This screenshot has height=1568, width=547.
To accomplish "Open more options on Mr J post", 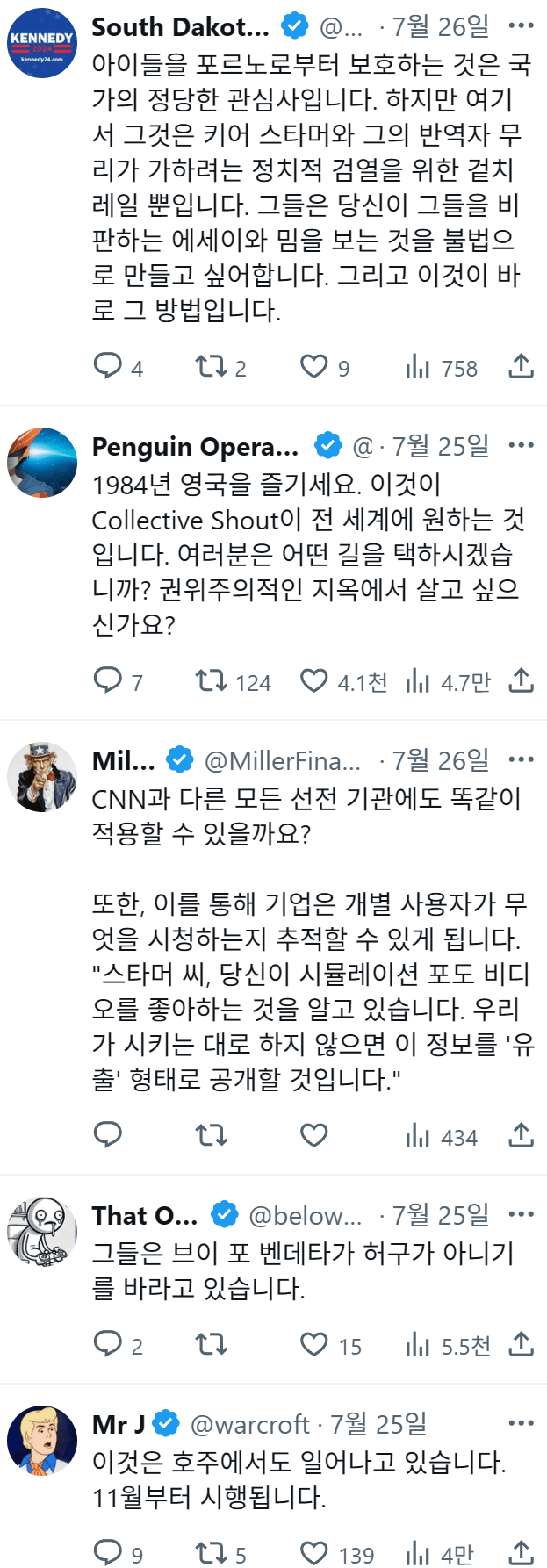I will click(521, 1423).
